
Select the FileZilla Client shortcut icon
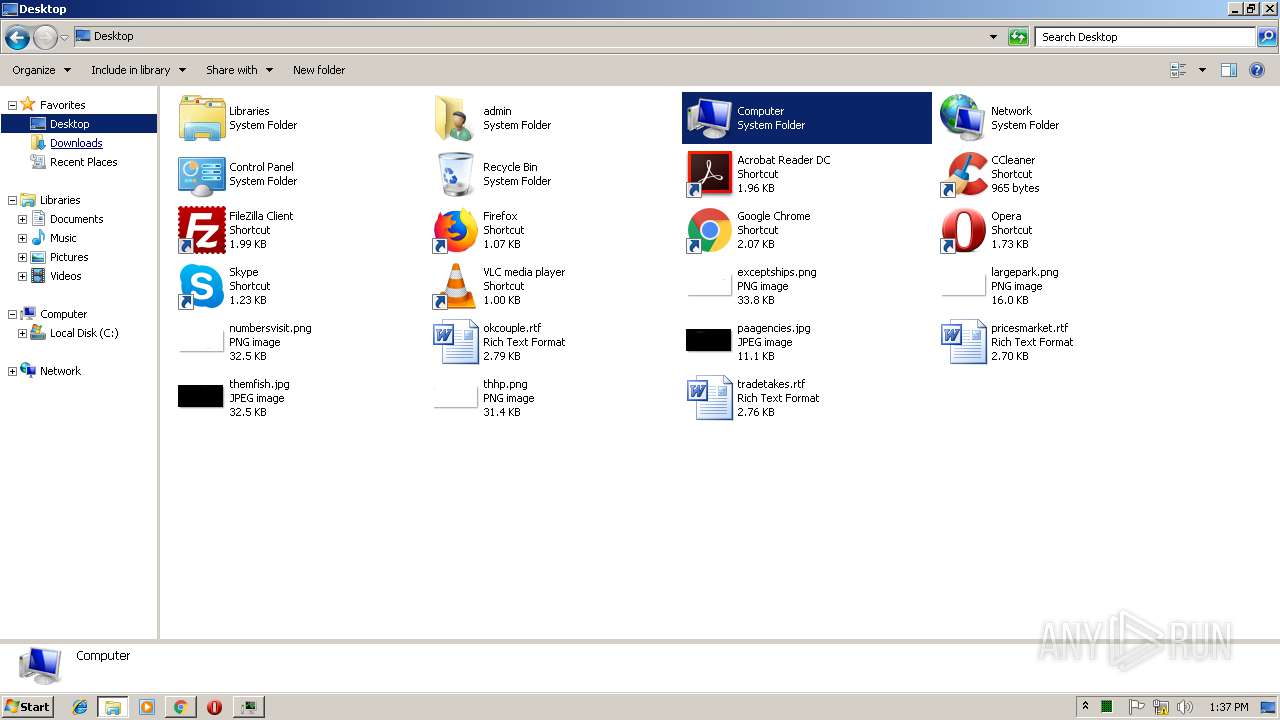click(202, 230)
